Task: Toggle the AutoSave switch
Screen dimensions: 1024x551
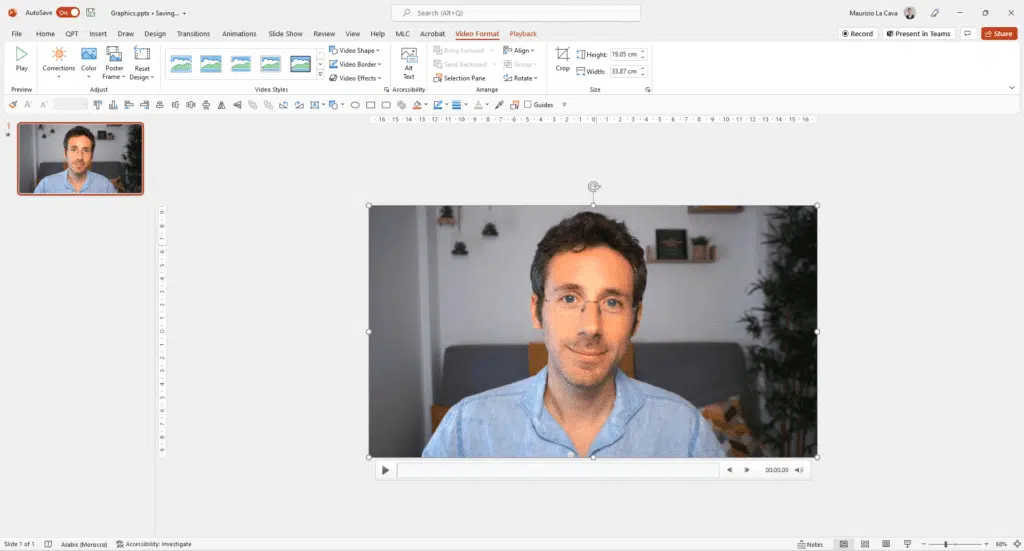Action: pyautogui.click(x=68, y=13)
